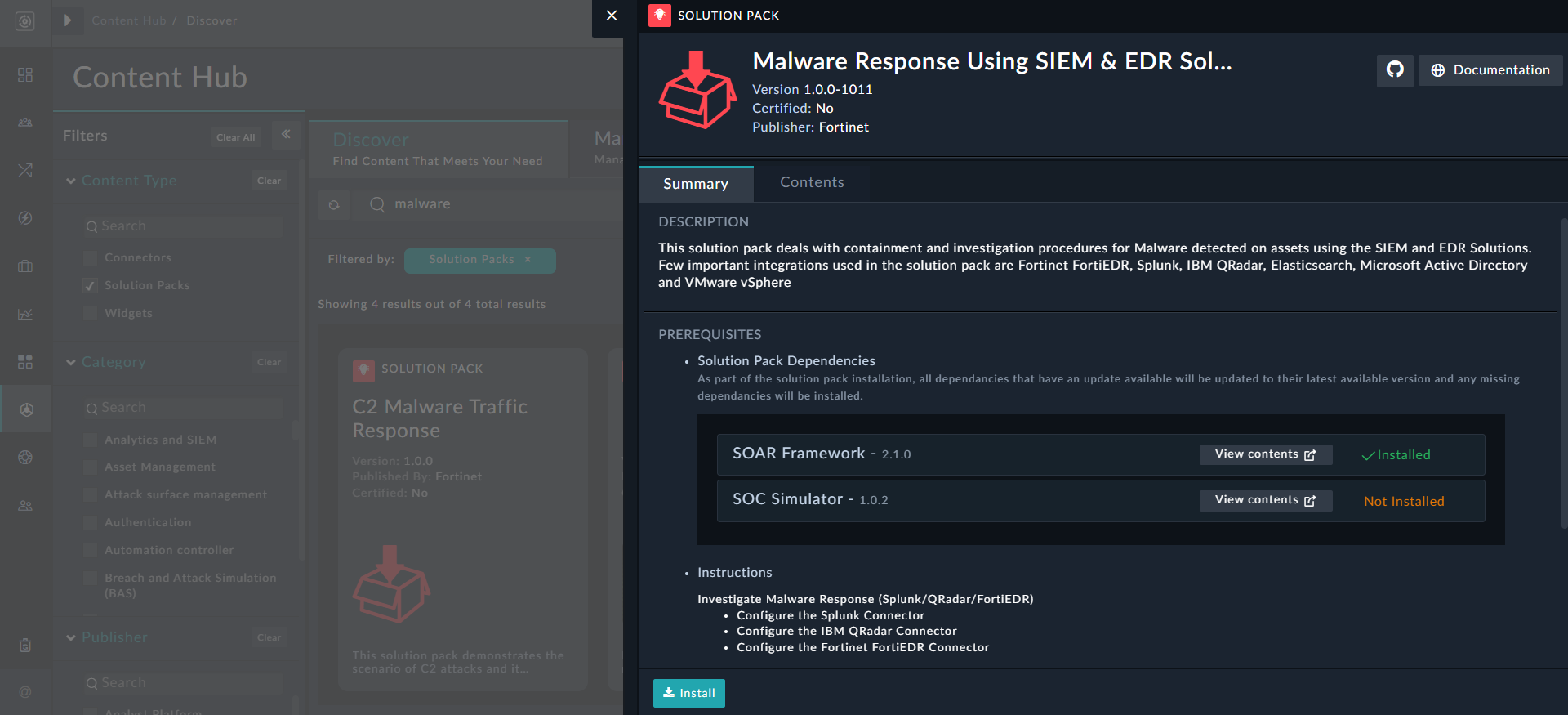The image size is (1568, 715).
Task: View contents of SOC Simulator dependency
Action: tap(1265, 501)
